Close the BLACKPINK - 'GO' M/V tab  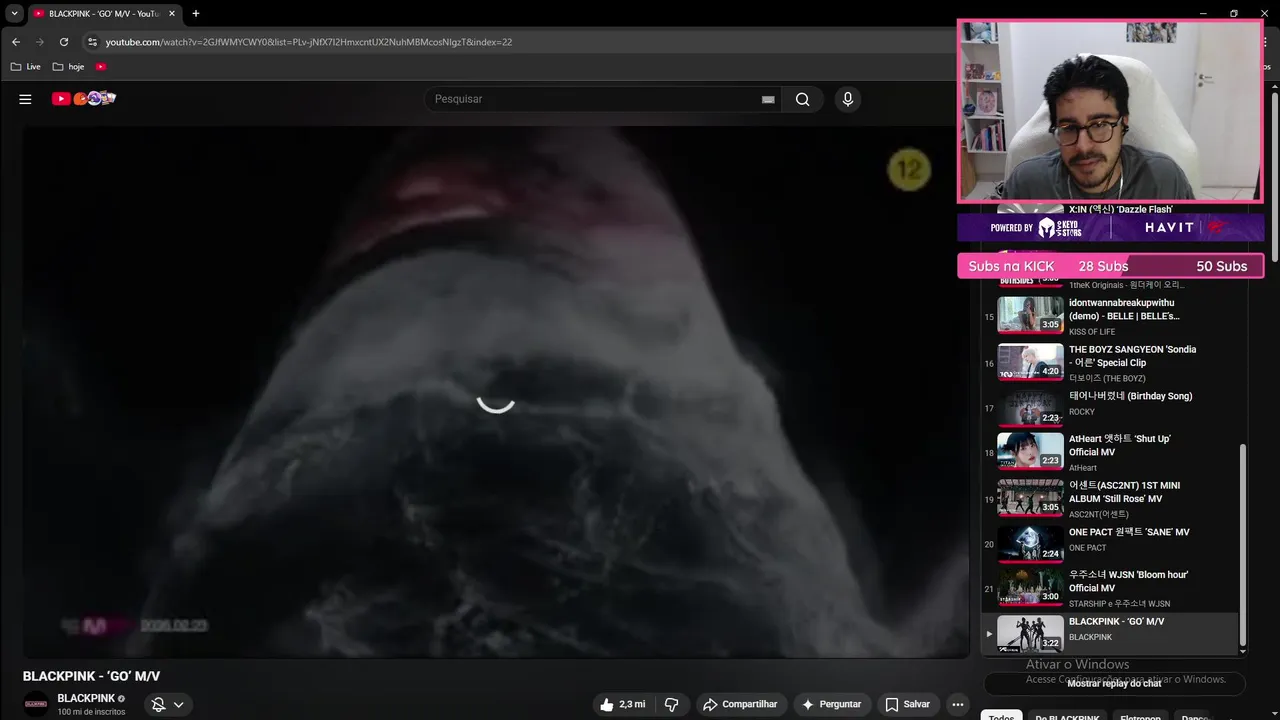tap(172, 14)
